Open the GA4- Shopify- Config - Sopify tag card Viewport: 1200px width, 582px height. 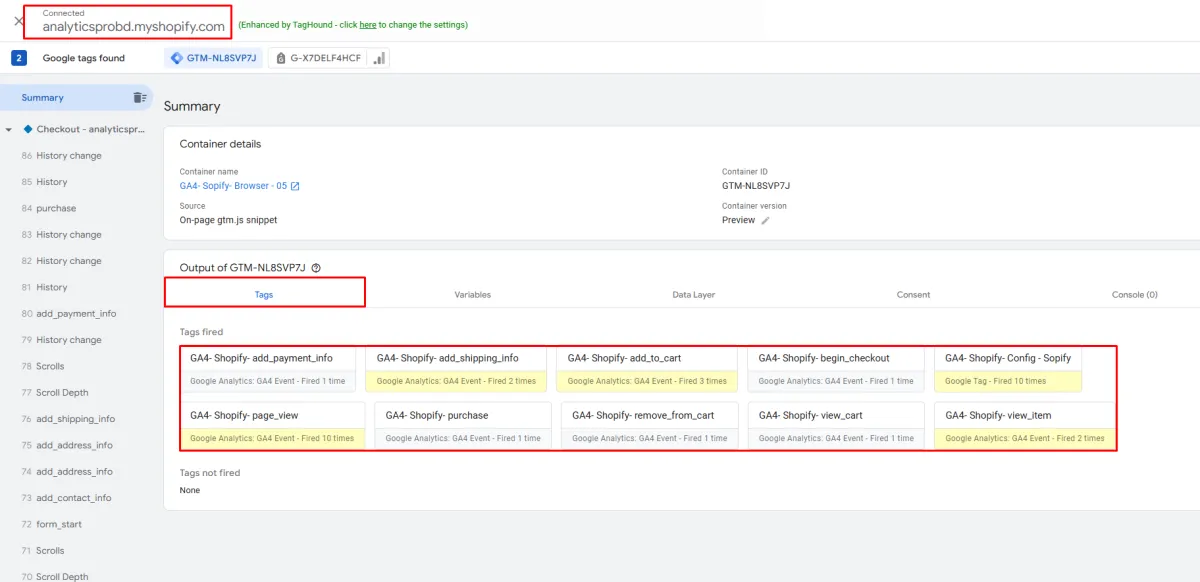(x=1008, y=369)
